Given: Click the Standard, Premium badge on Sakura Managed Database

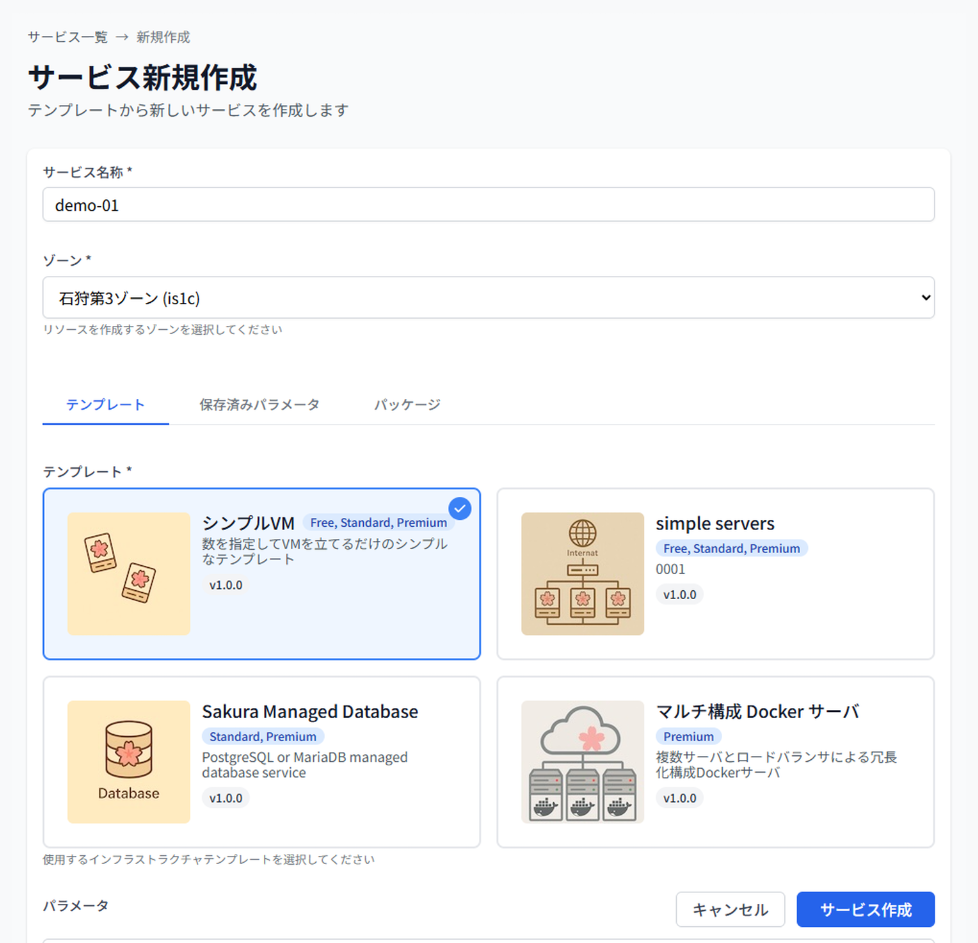Looking at the screenshot, I should (x=263, y=737).
